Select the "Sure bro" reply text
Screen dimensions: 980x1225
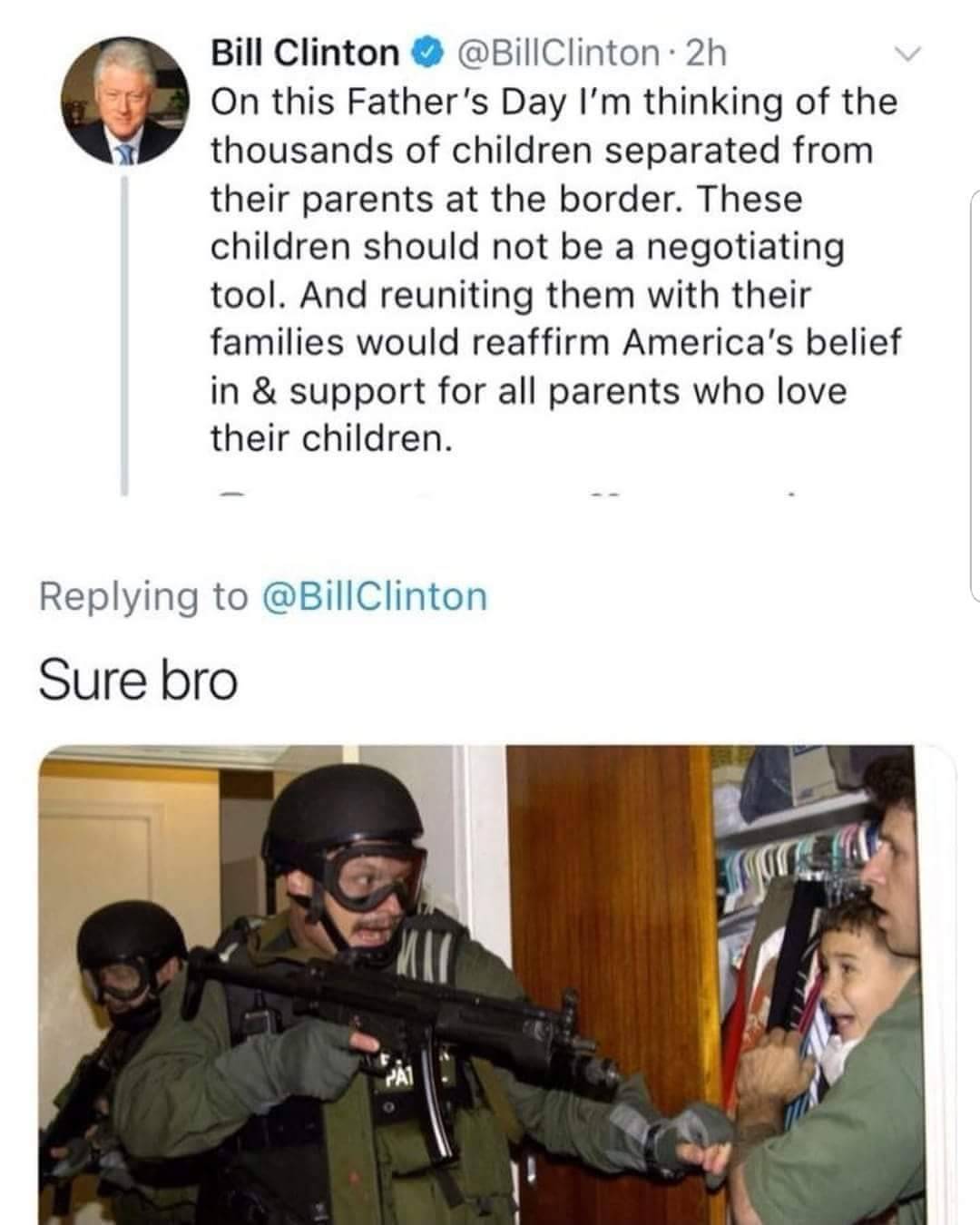(x=138, y=681)
